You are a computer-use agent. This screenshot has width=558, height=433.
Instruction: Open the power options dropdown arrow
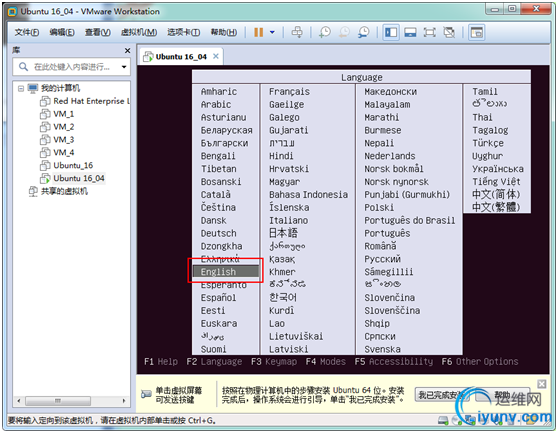point(272,32)
